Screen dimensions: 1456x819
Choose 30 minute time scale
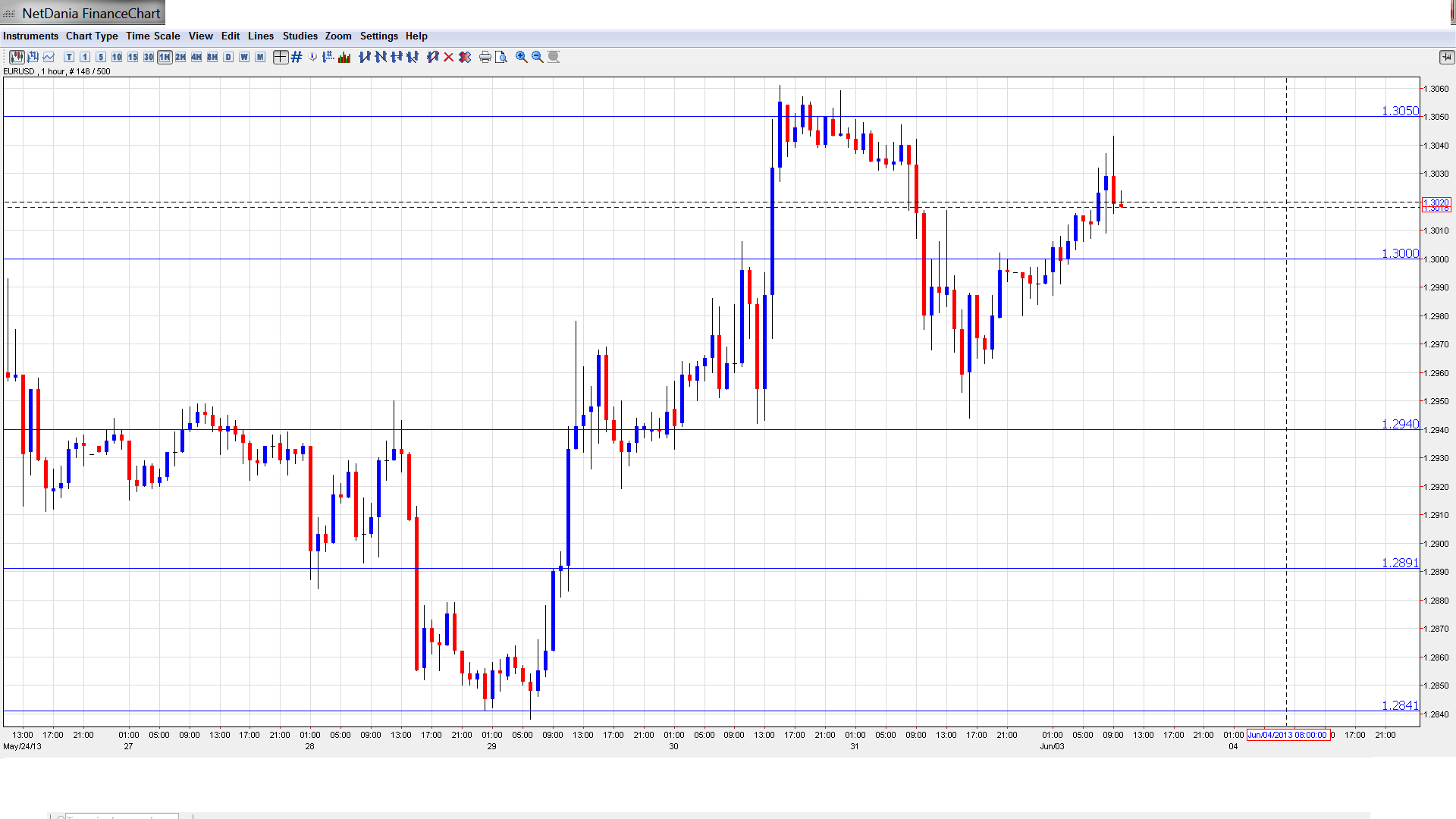click(x=149, y=57)
